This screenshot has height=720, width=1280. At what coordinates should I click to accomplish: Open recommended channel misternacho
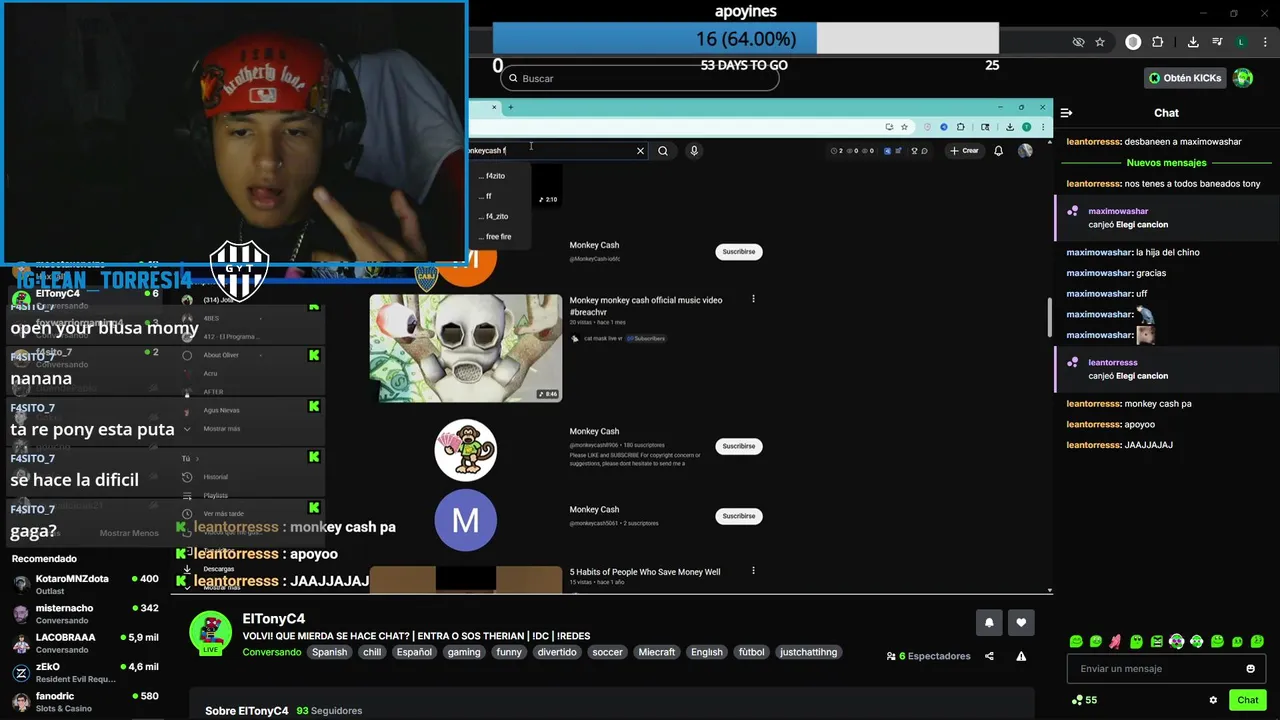coord(84,613)
